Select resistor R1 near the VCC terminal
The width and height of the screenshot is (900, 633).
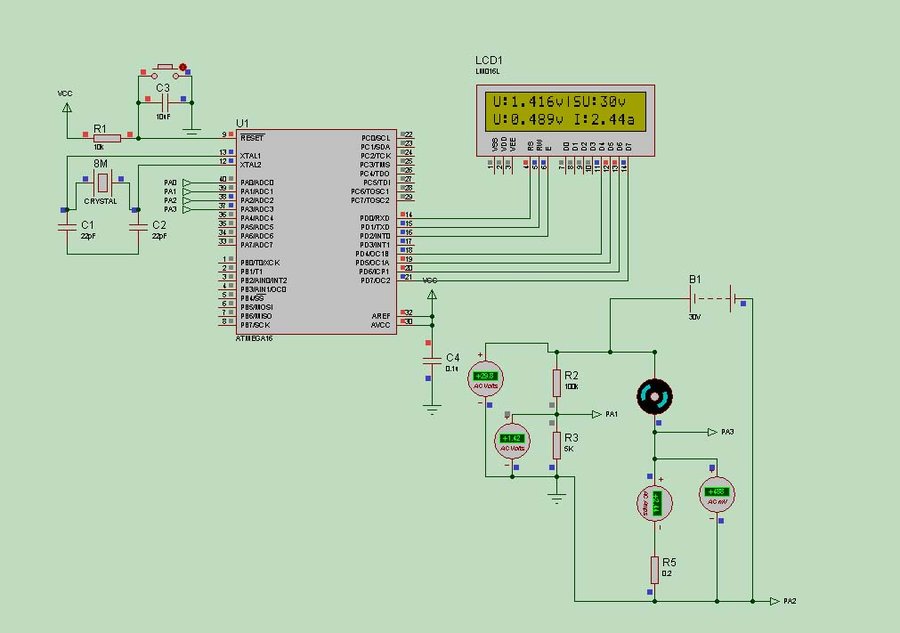pyautogui.click(x=107, y=138)
